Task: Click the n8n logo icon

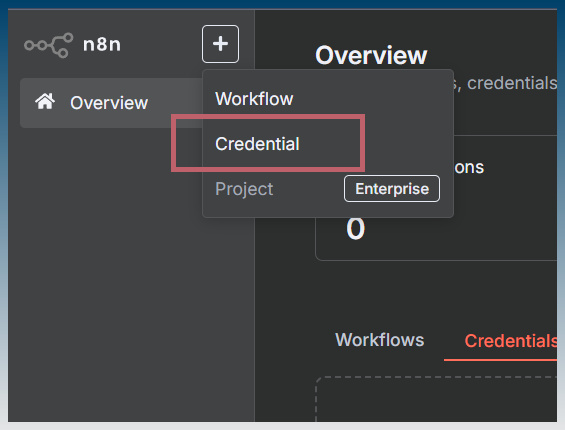Action: coord(49,45)
